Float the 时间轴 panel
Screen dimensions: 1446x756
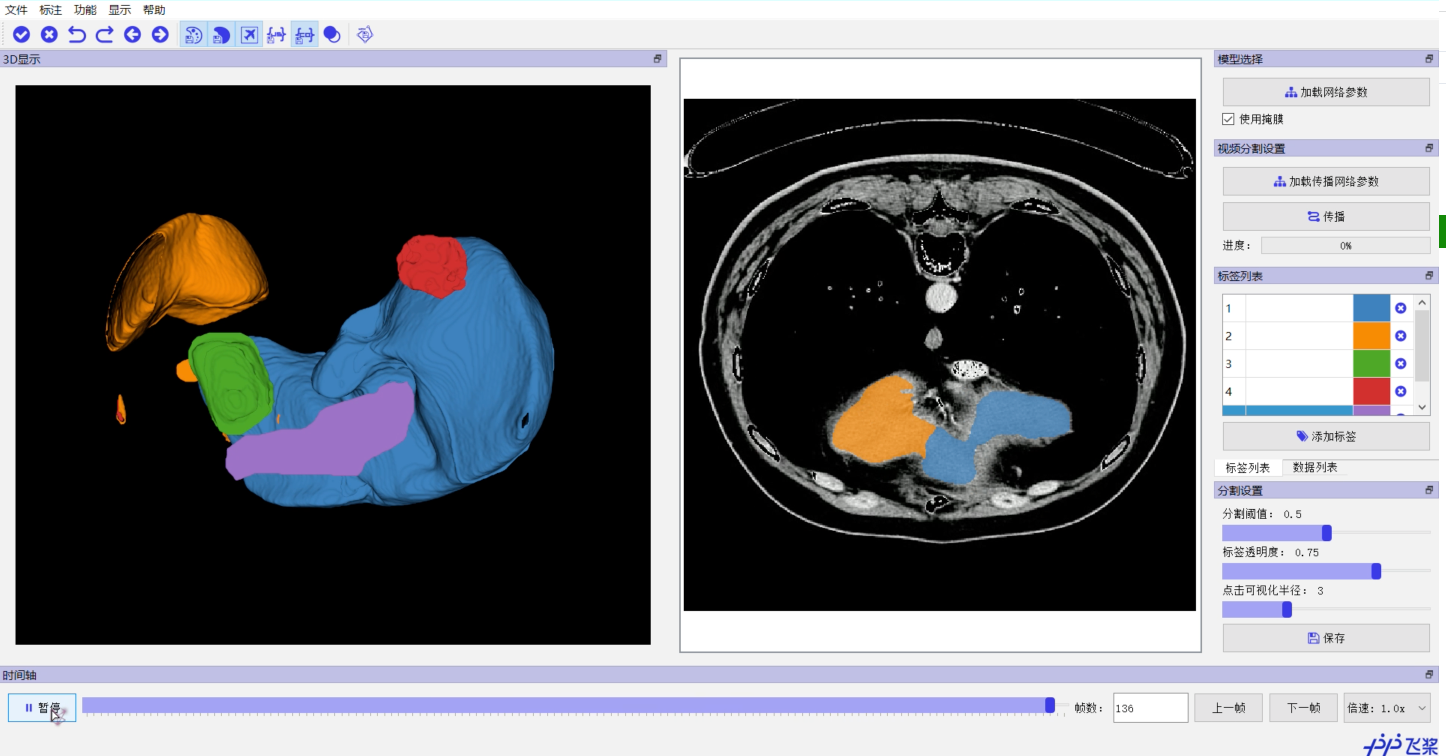1430,675
